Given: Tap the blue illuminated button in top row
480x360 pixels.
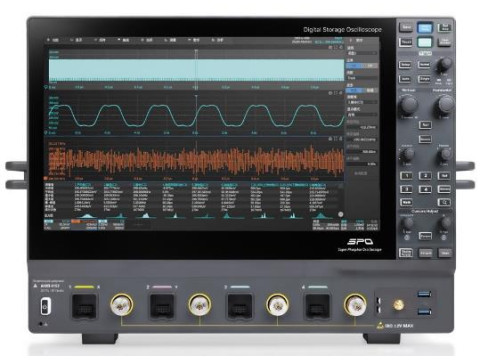Looking at the screenshot, I should tap(425, 28).
